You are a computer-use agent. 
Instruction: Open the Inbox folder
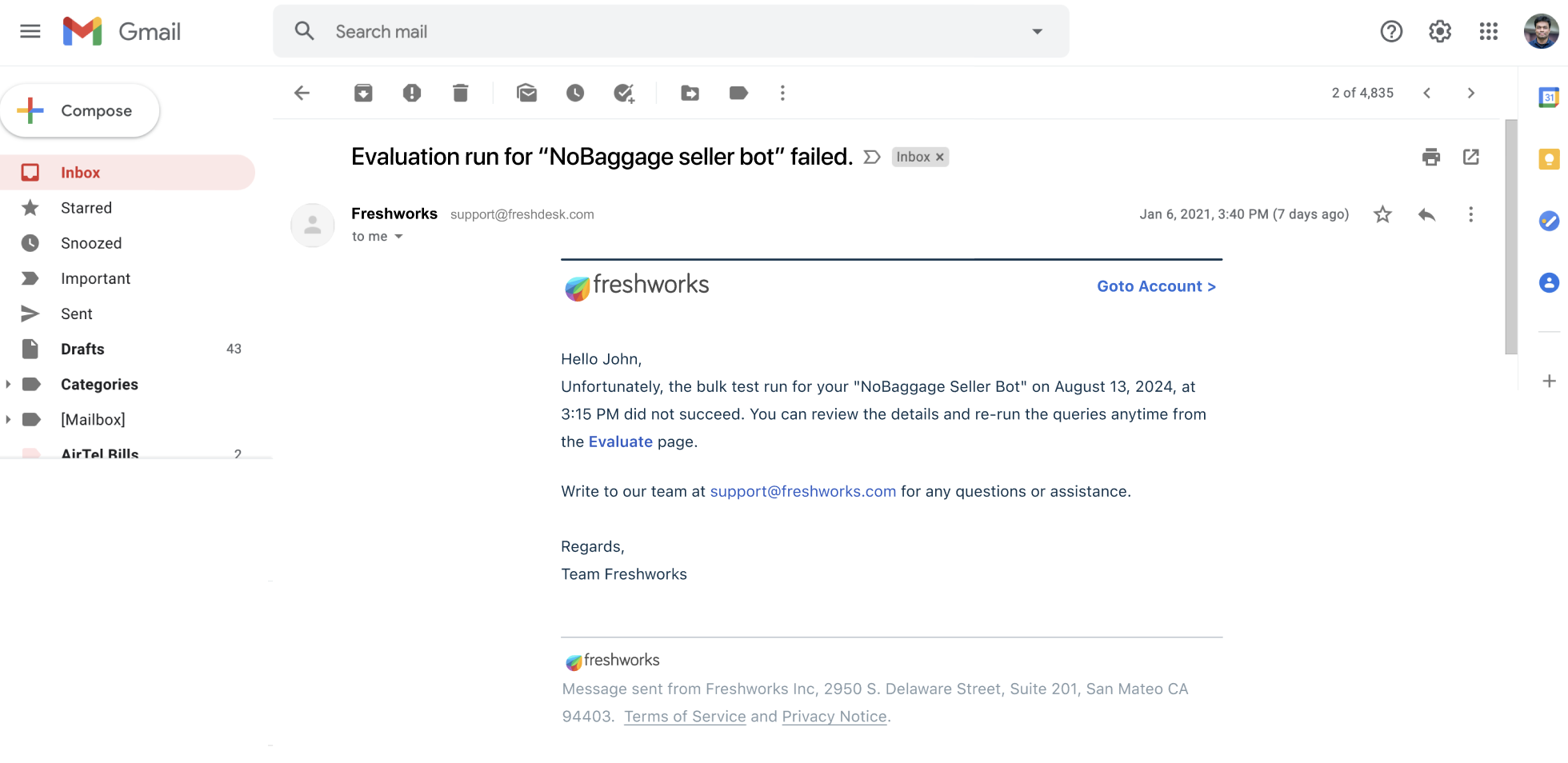pos(127,173)
